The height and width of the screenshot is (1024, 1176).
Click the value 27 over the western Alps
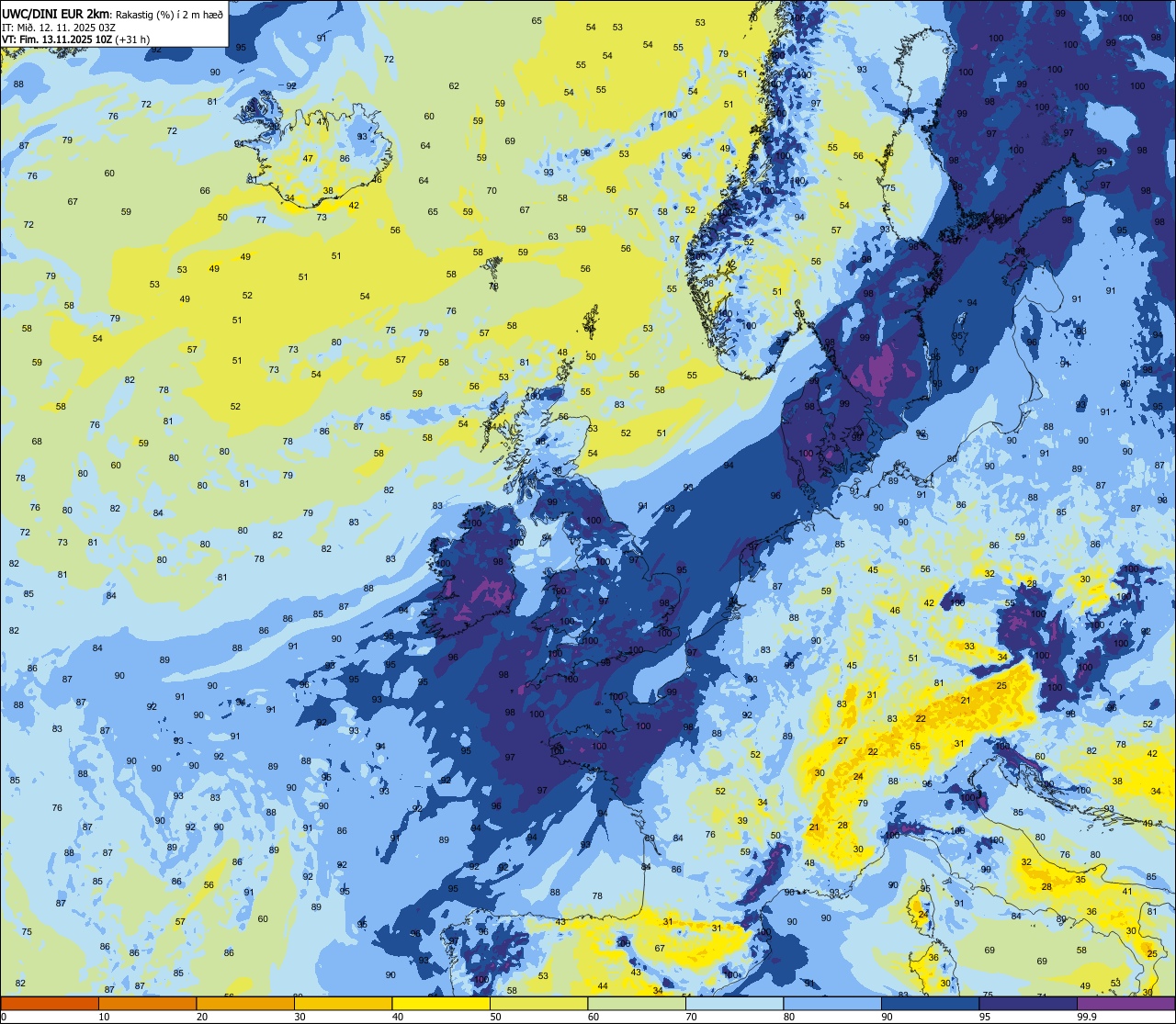tap(842, 741)
